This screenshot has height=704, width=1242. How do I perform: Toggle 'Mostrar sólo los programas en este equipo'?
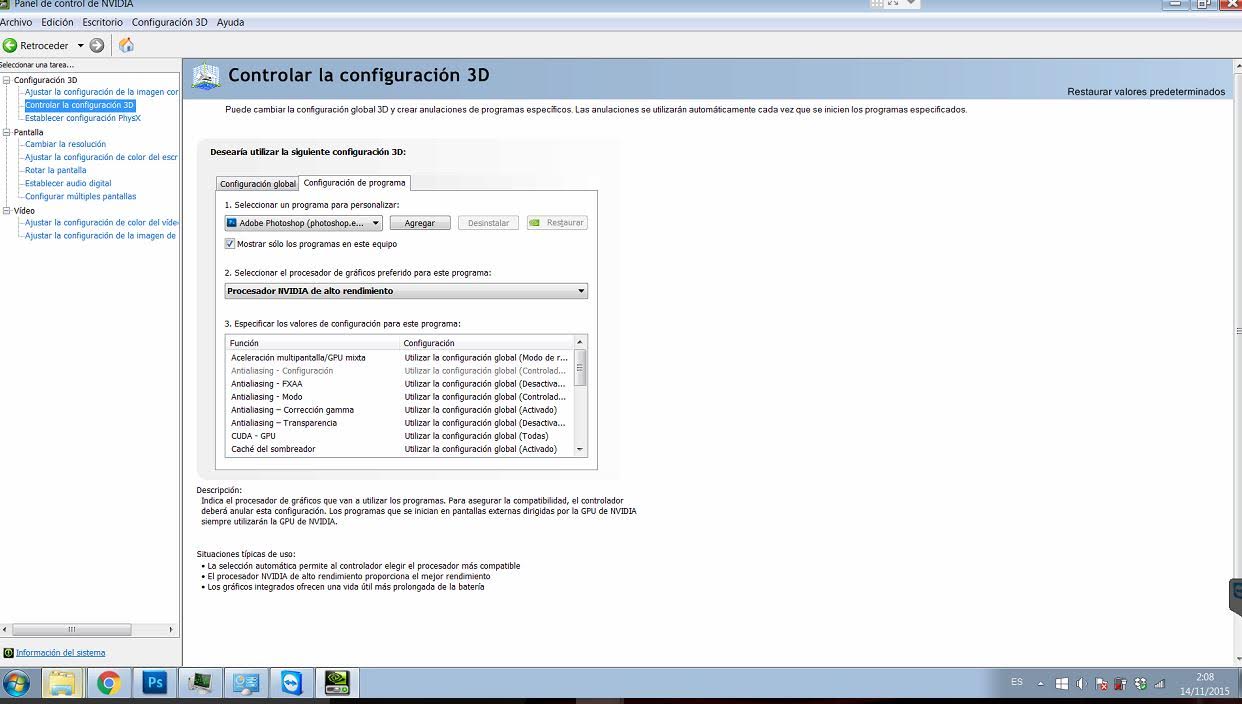(x=230, y=244)
